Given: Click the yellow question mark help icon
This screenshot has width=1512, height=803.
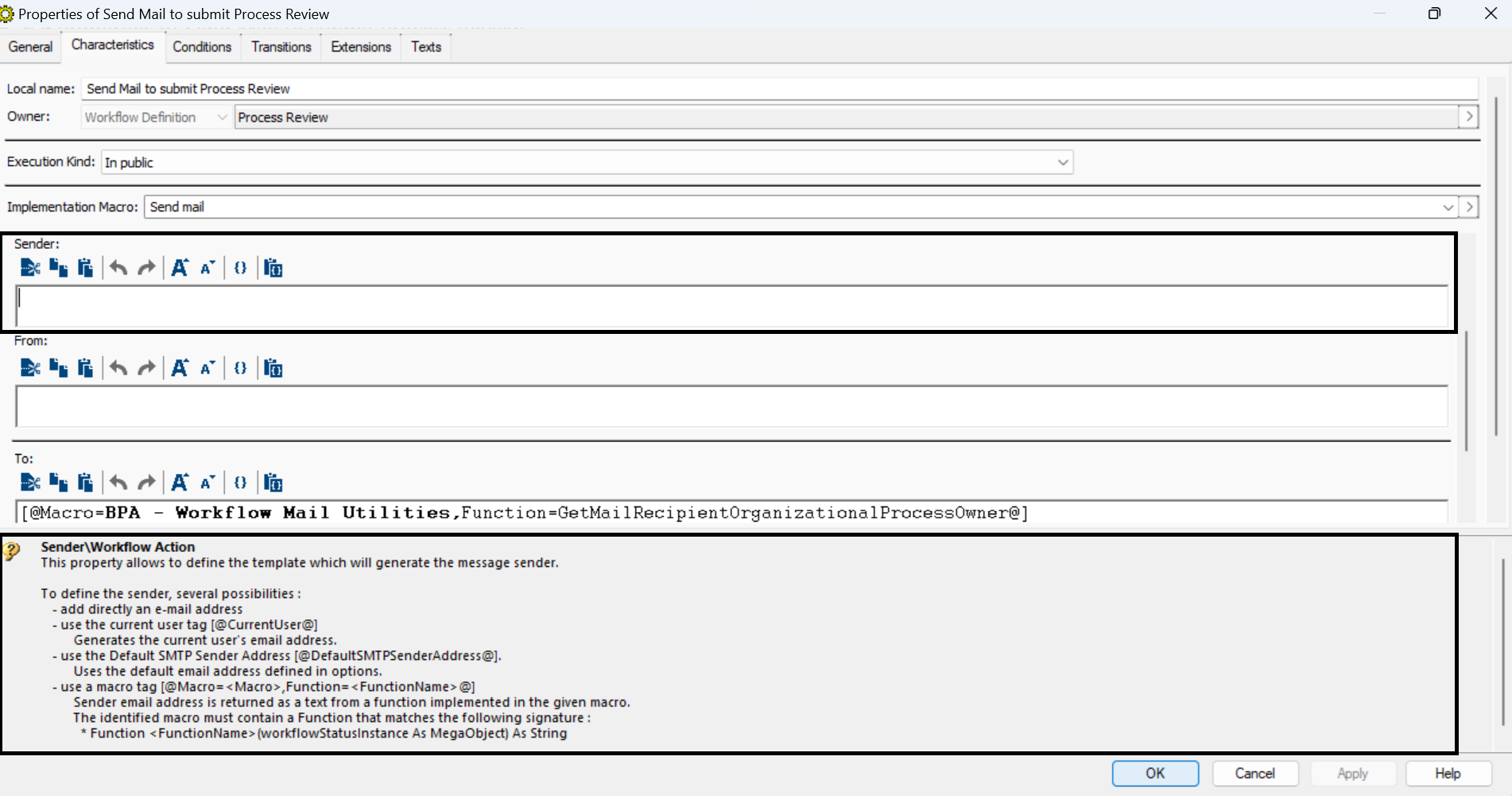Looking at the screenshot, I should (x=12, y=550).
